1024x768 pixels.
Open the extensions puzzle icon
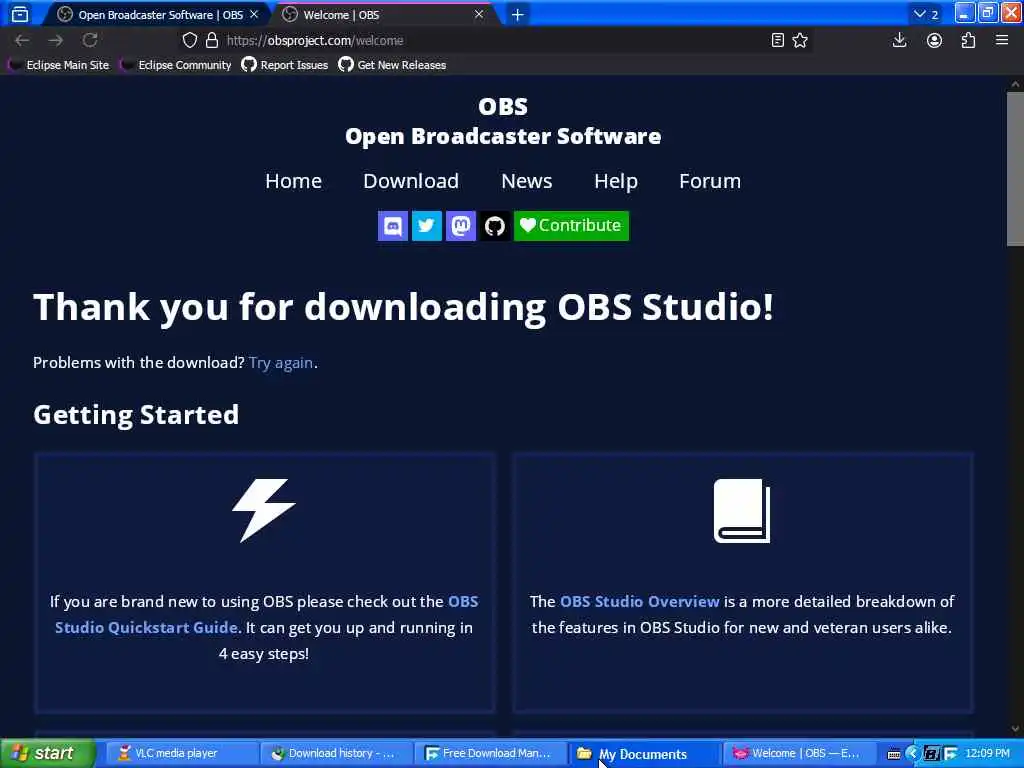click(968, 40)
